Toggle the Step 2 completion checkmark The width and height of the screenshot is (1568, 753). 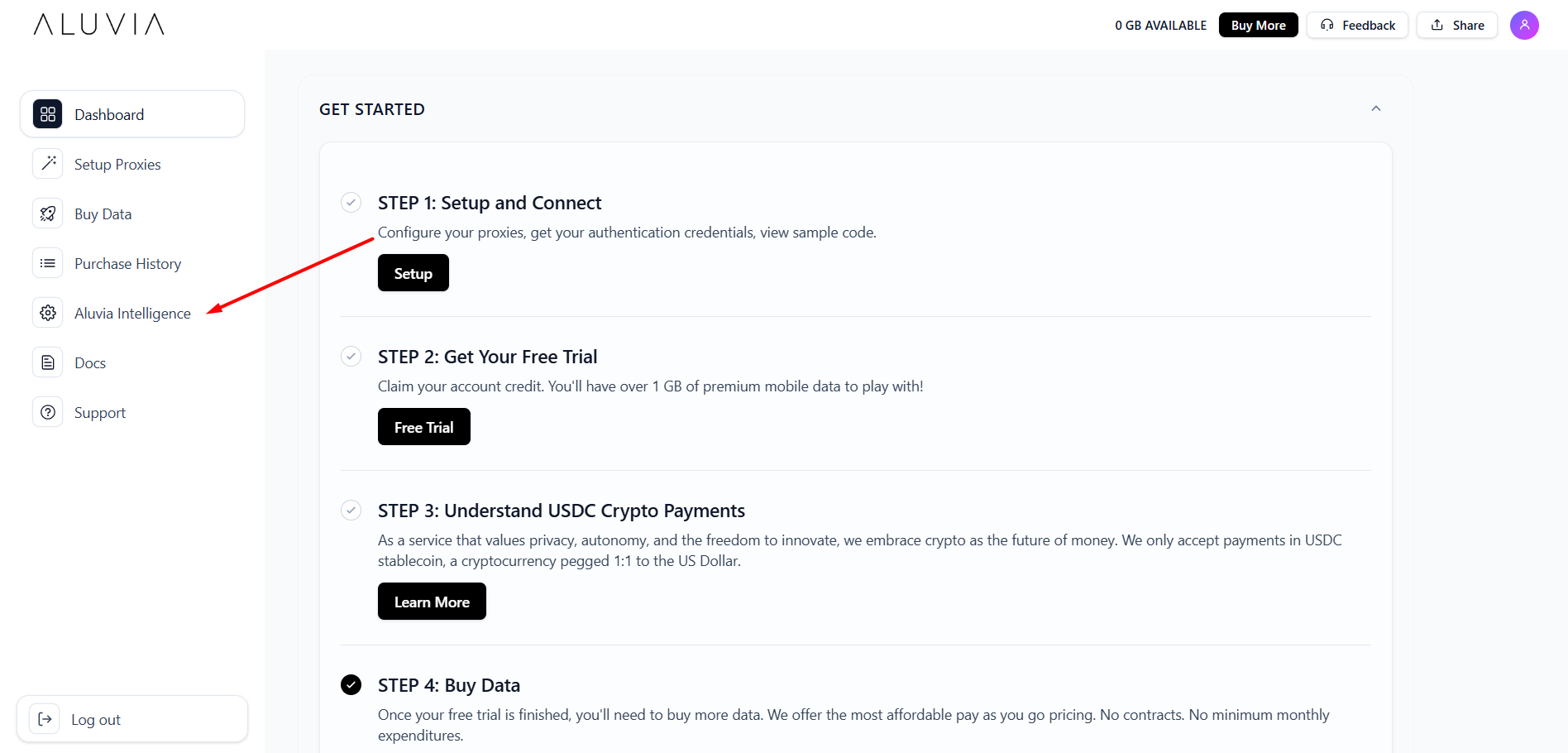(351, 357)
